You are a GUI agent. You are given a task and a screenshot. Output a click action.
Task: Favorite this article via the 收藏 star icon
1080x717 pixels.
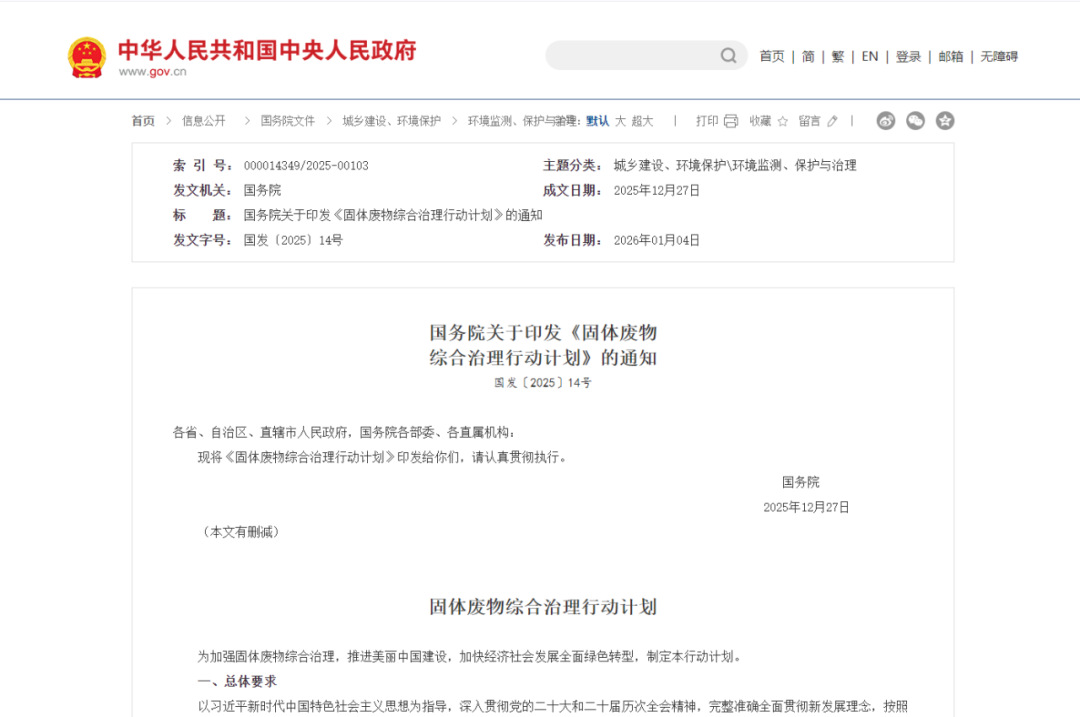pyautogui.click(x=783, y=120)
